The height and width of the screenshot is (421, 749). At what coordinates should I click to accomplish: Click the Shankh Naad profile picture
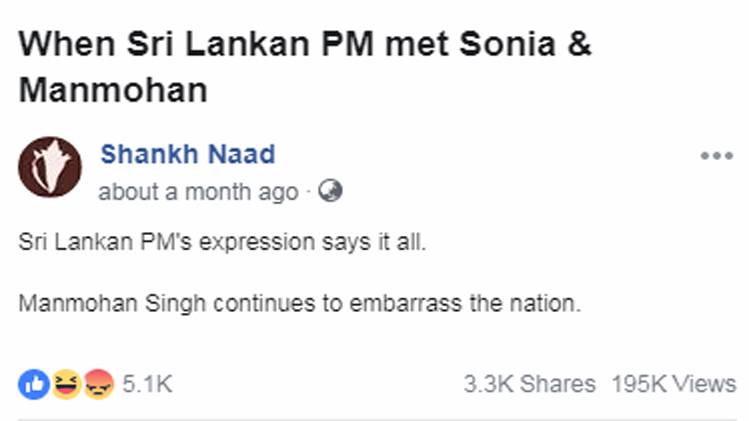(x=50, y=167)
